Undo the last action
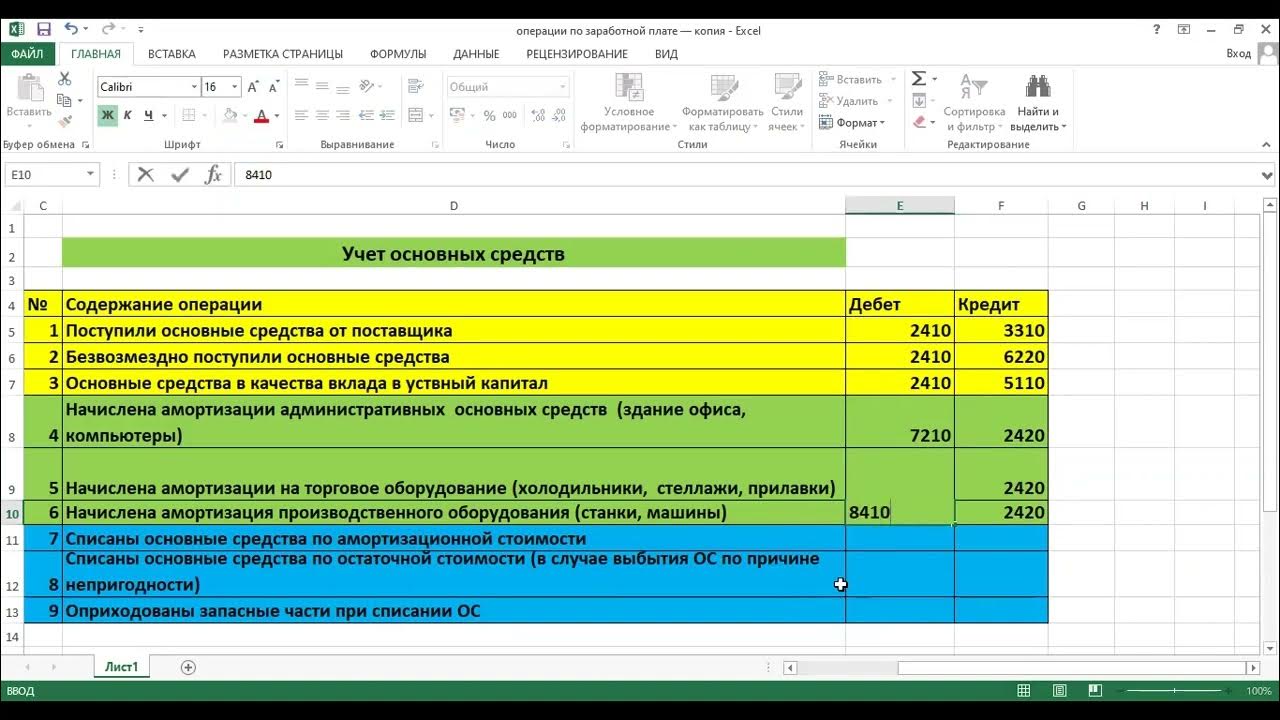 point(71,30)
